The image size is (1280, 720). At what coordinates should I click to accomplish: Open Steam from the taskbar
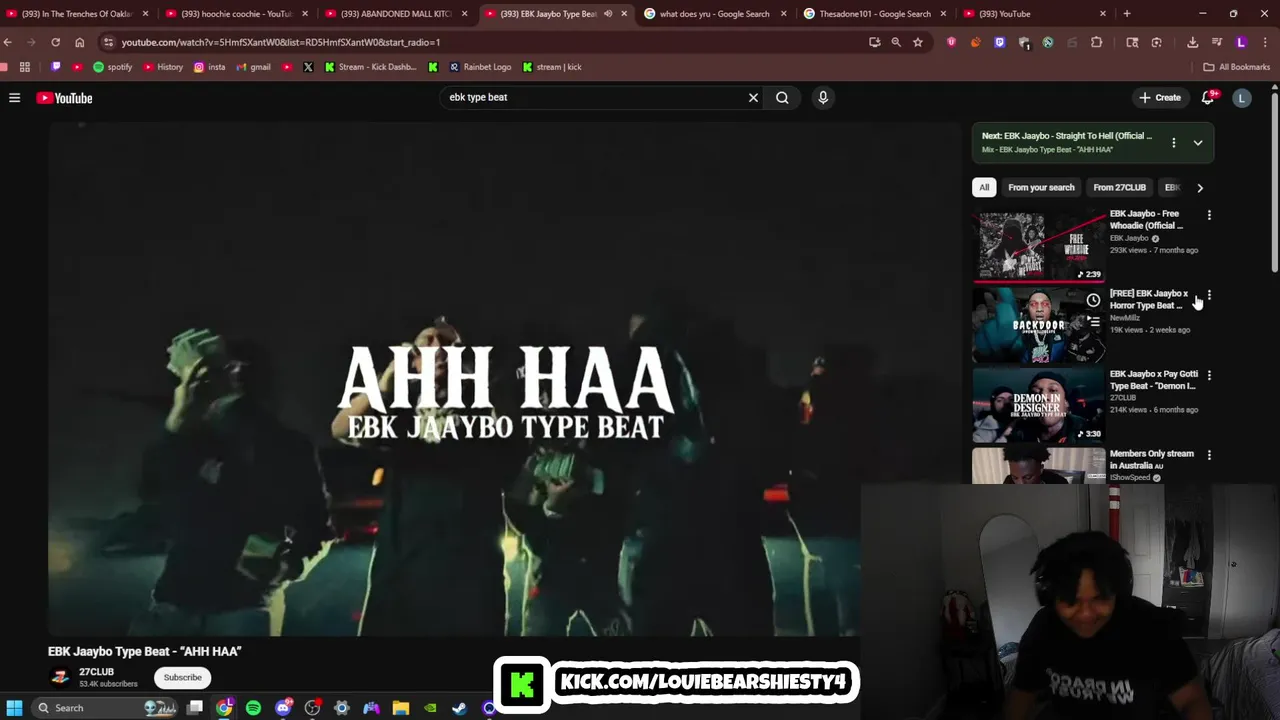(460, 708)
